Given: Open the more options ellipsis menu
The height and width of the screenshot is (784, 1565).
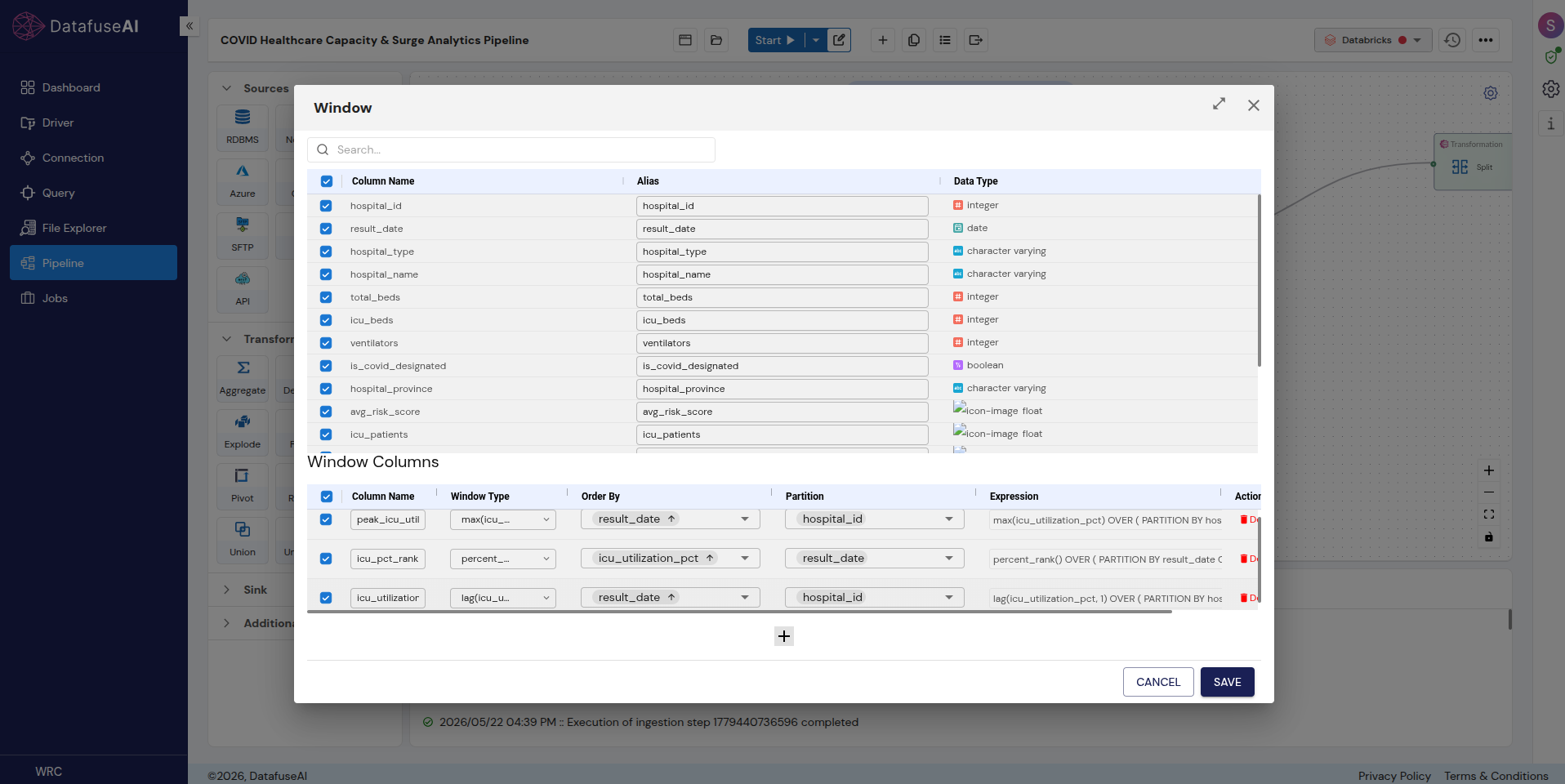Looking at the screenshot, I should [x=1486, y=40].
